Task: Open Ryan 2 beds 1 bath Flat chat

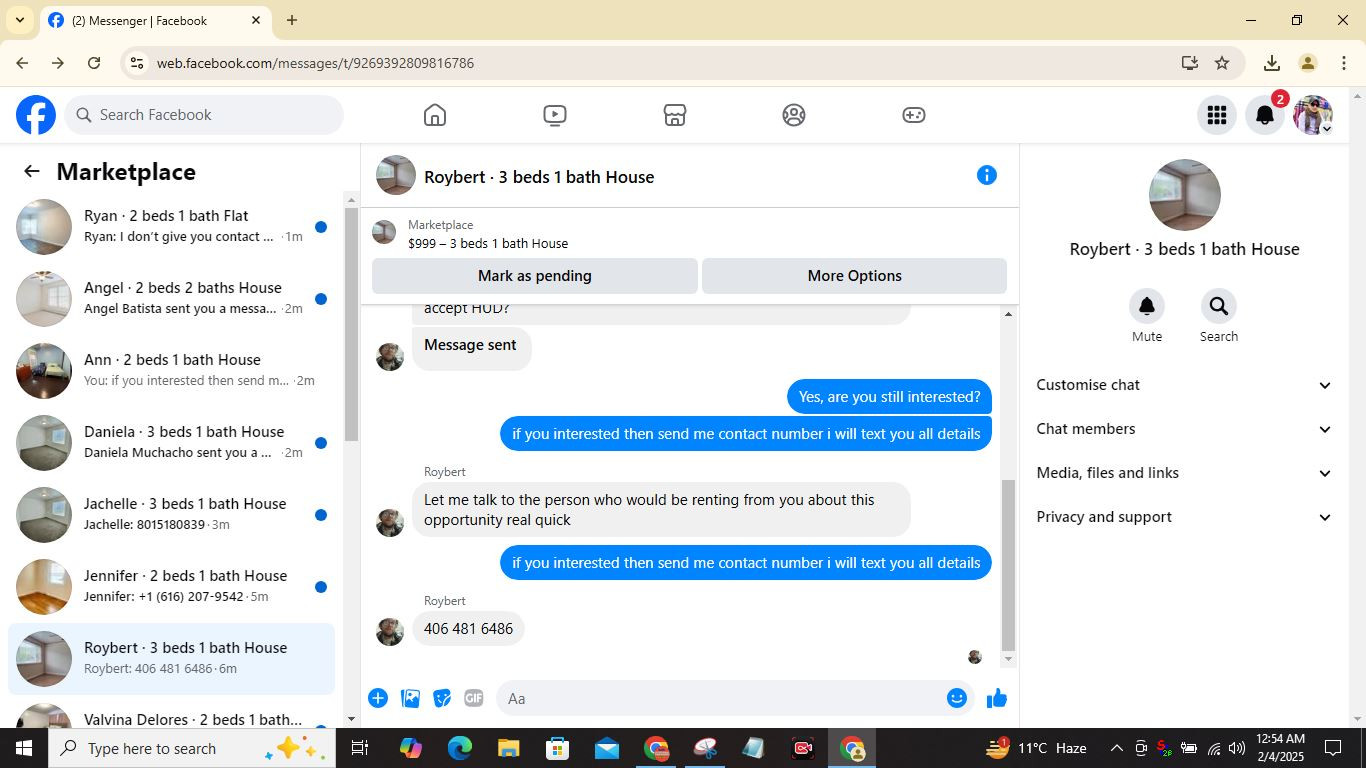Action: coord(172,227)
